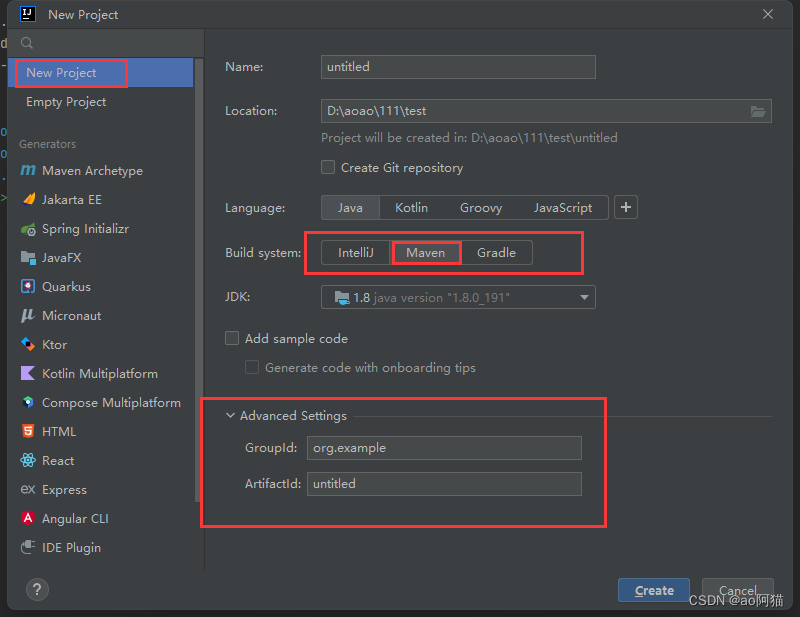The image size is (800, 617).
Task: Click the Generators section label
Action: click(x=47, y=144)
